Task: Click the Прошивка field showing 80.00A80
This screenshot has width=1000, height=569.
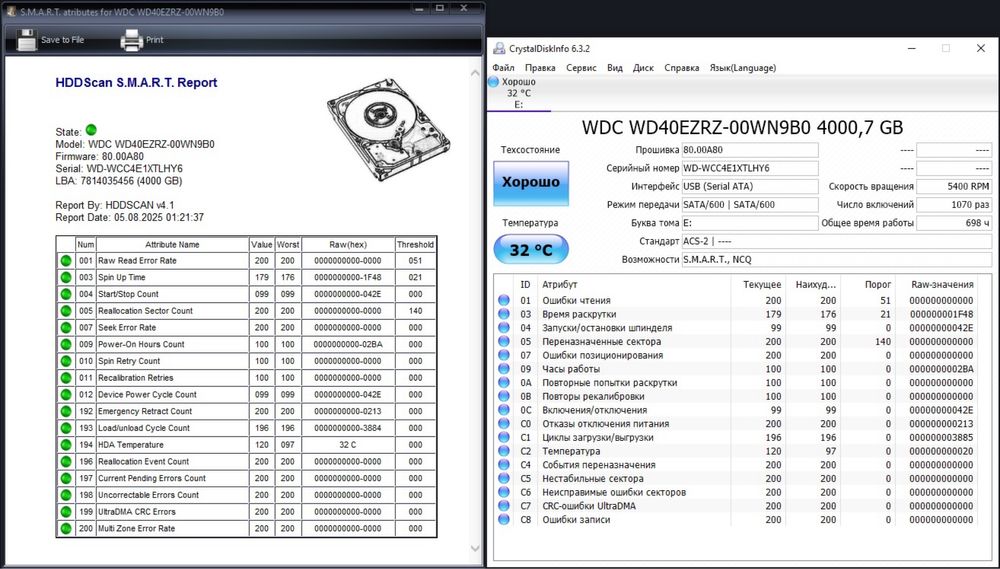Action: coord(750,150)
